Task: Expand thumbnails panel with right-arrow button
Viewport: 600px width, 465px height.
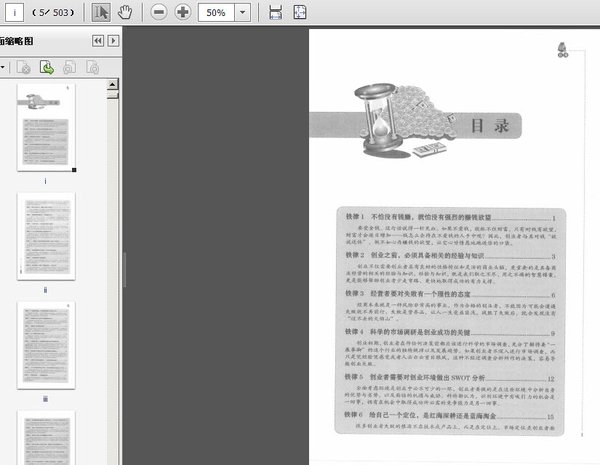Action: tap(113, 41)
